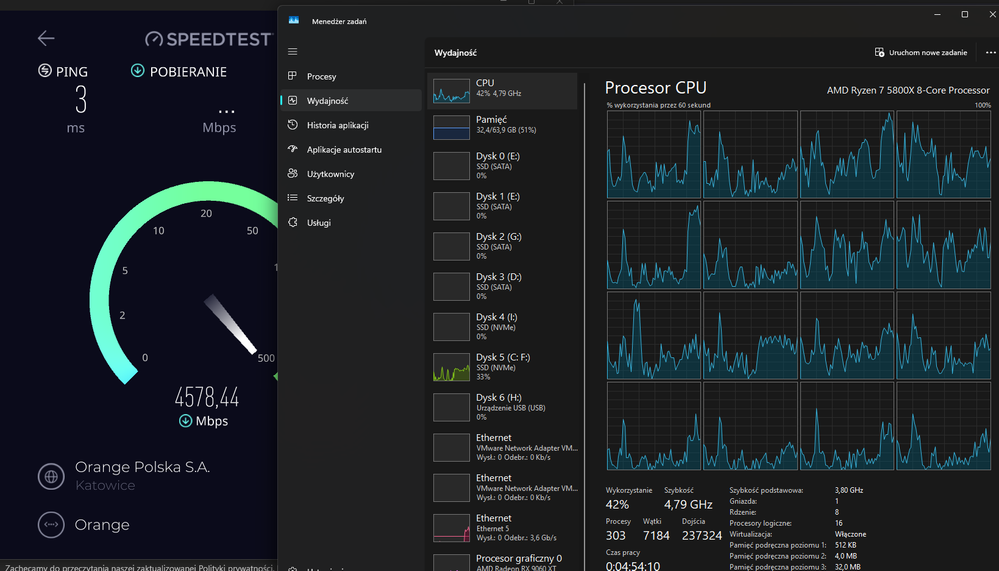Screen dimensions: 999x571
Task: Select Dysk 6 (H:) USB item
Action: [503, 407]
